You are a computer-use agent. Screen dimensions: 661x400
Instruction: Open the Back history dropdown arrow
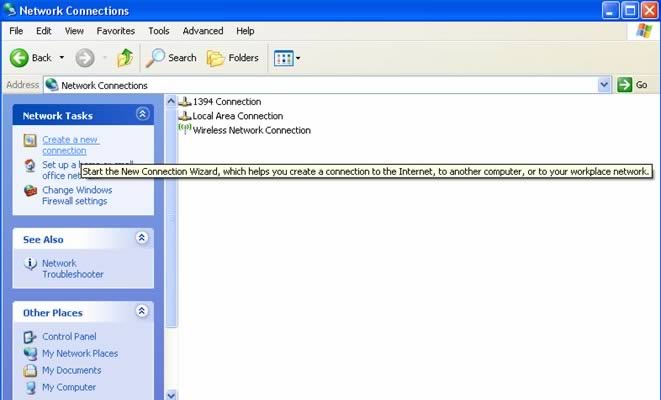[62, 58]
